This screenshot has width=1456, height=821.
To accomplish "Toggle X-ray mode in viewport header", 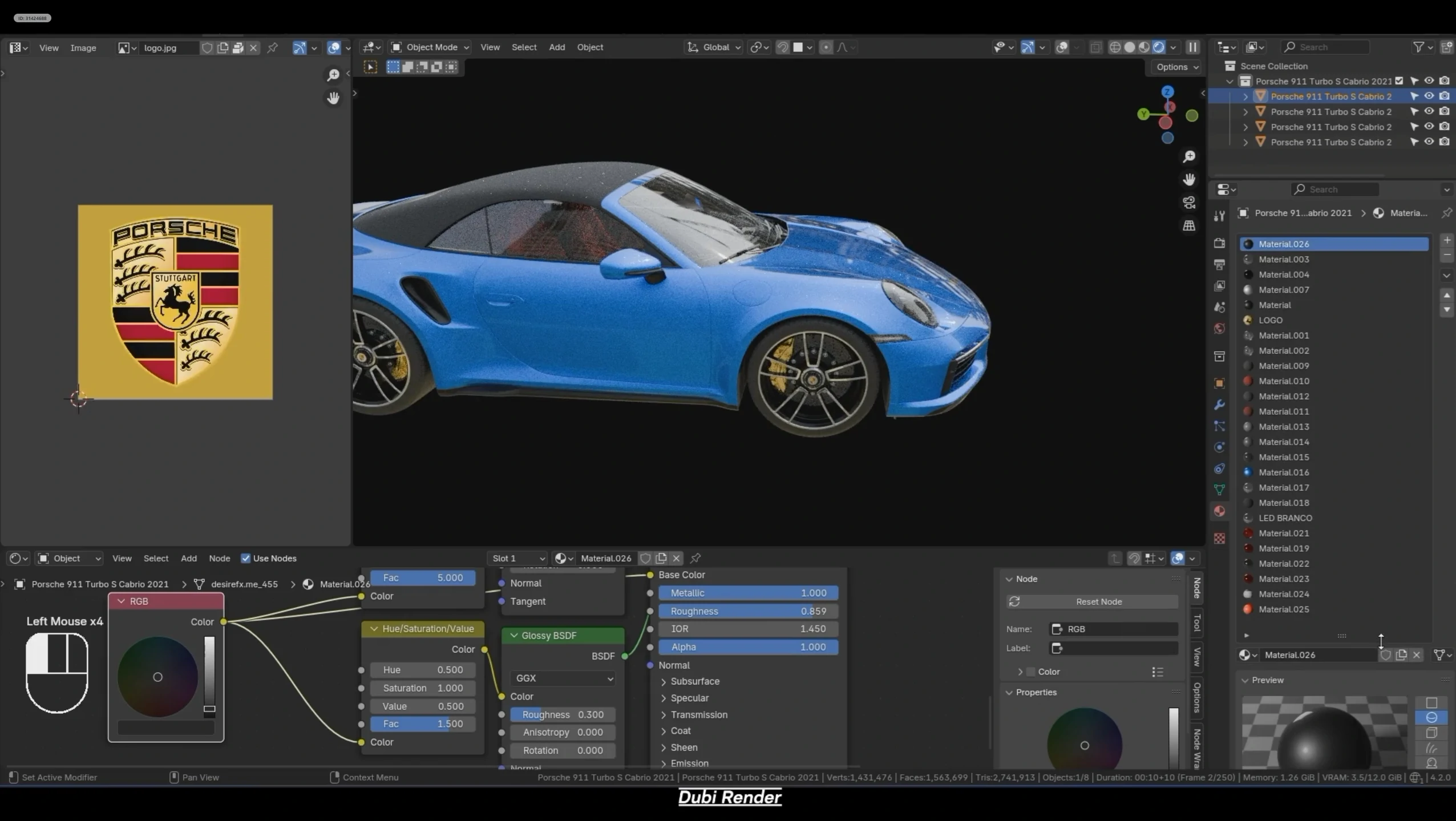I will click(1095, 47).
